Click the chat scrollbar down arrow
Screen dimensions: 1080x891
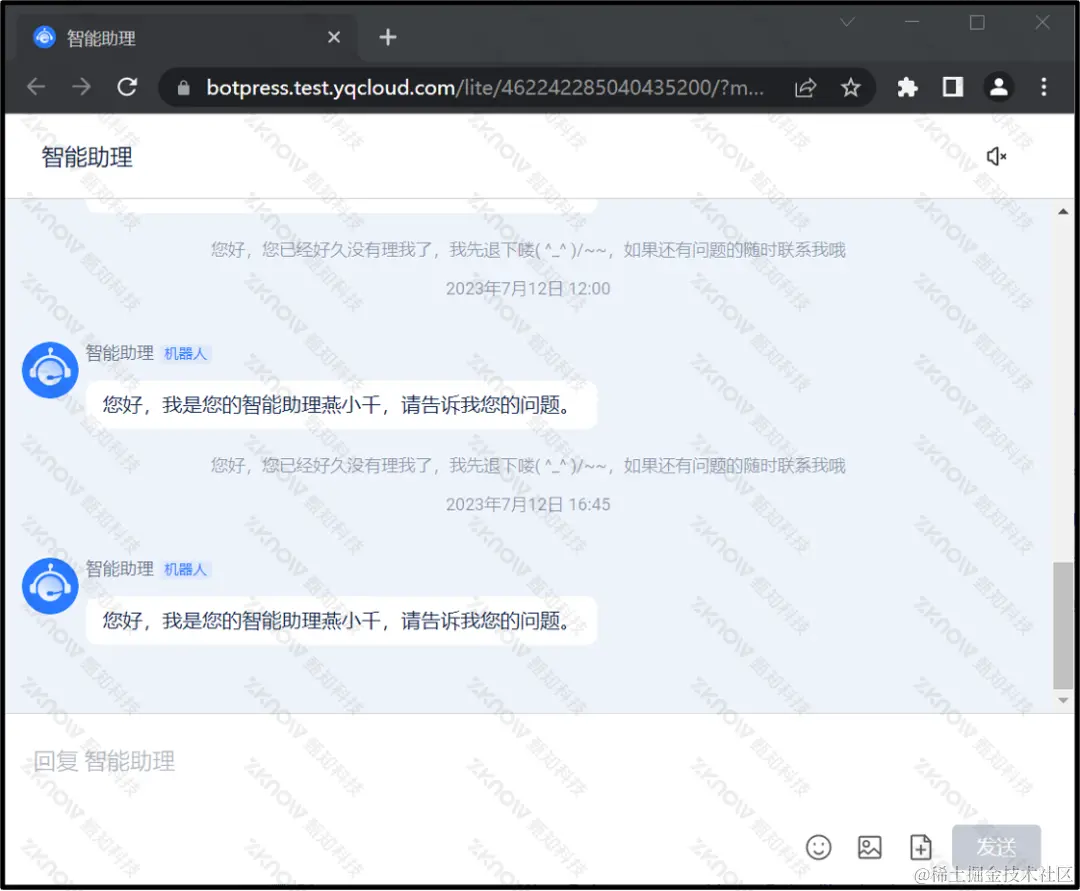[1063, 700]
